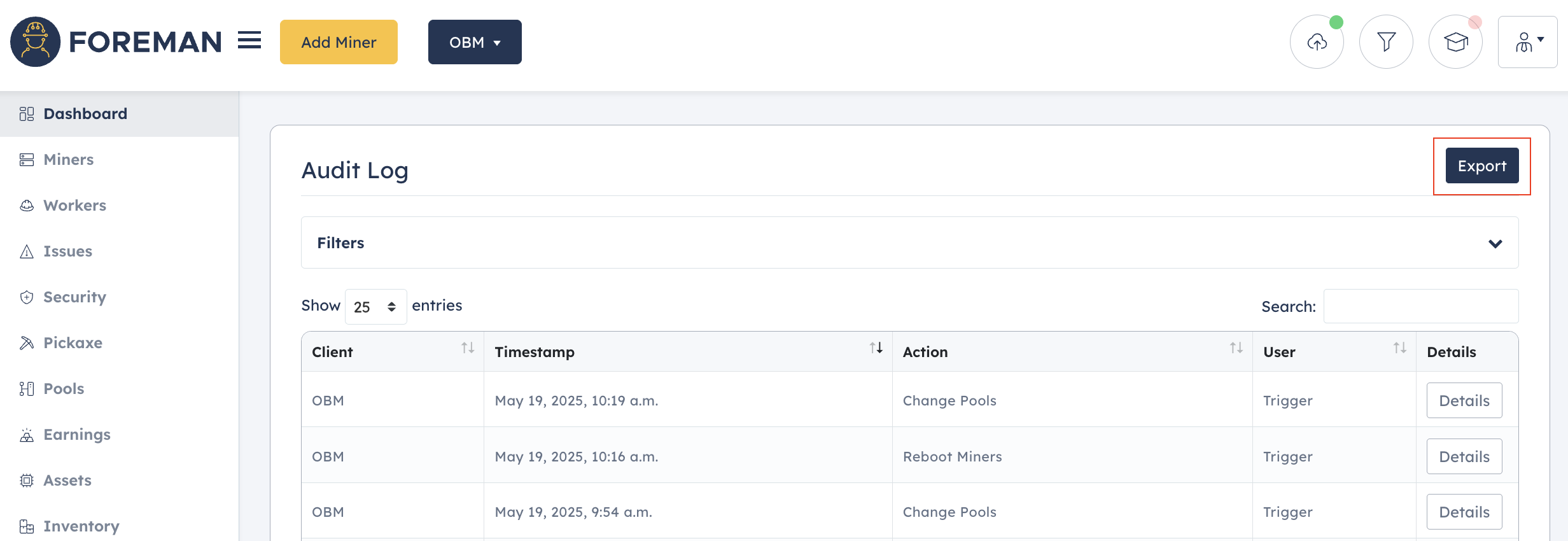Click the Audit Log page title

355,171
